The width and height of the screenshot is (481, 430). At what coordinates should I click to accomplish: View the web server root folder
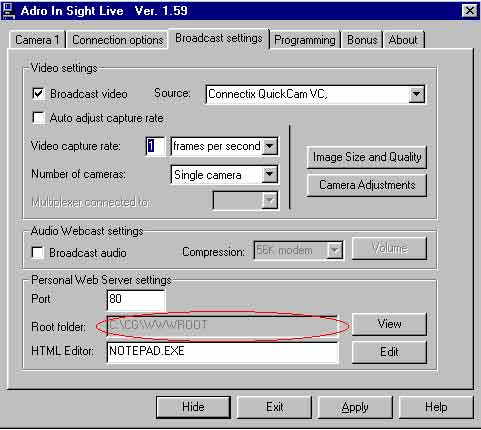point(389,324)
